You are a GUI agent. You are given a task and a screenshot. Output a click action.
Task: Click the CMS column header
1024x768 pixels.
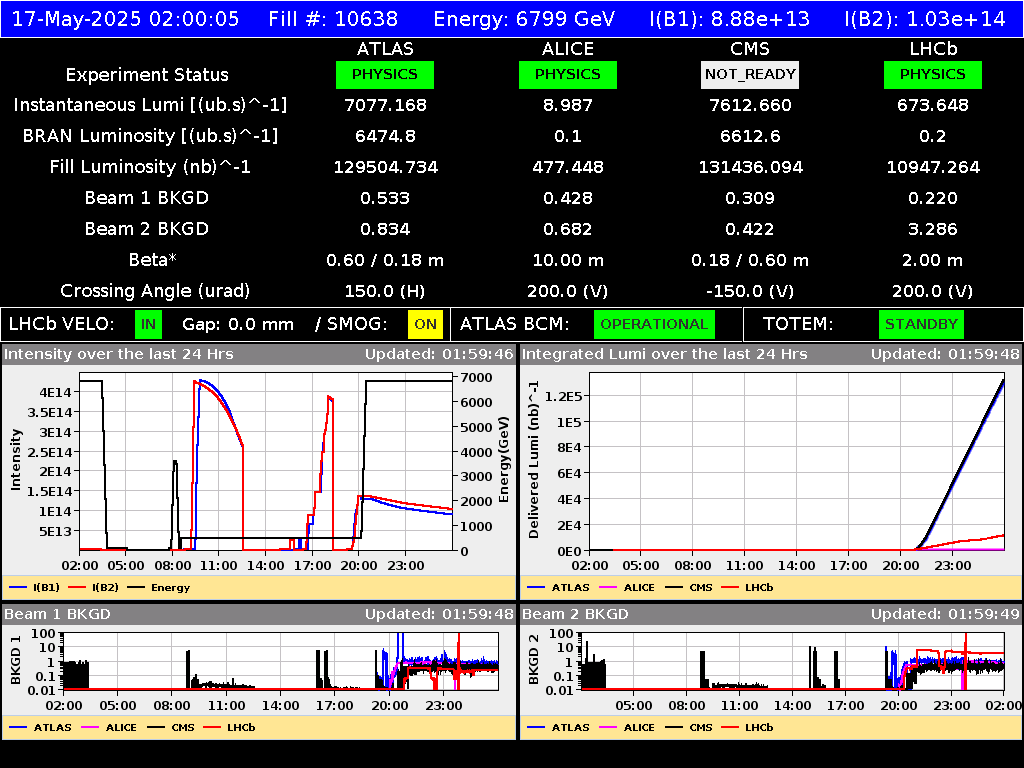[750, 49]
